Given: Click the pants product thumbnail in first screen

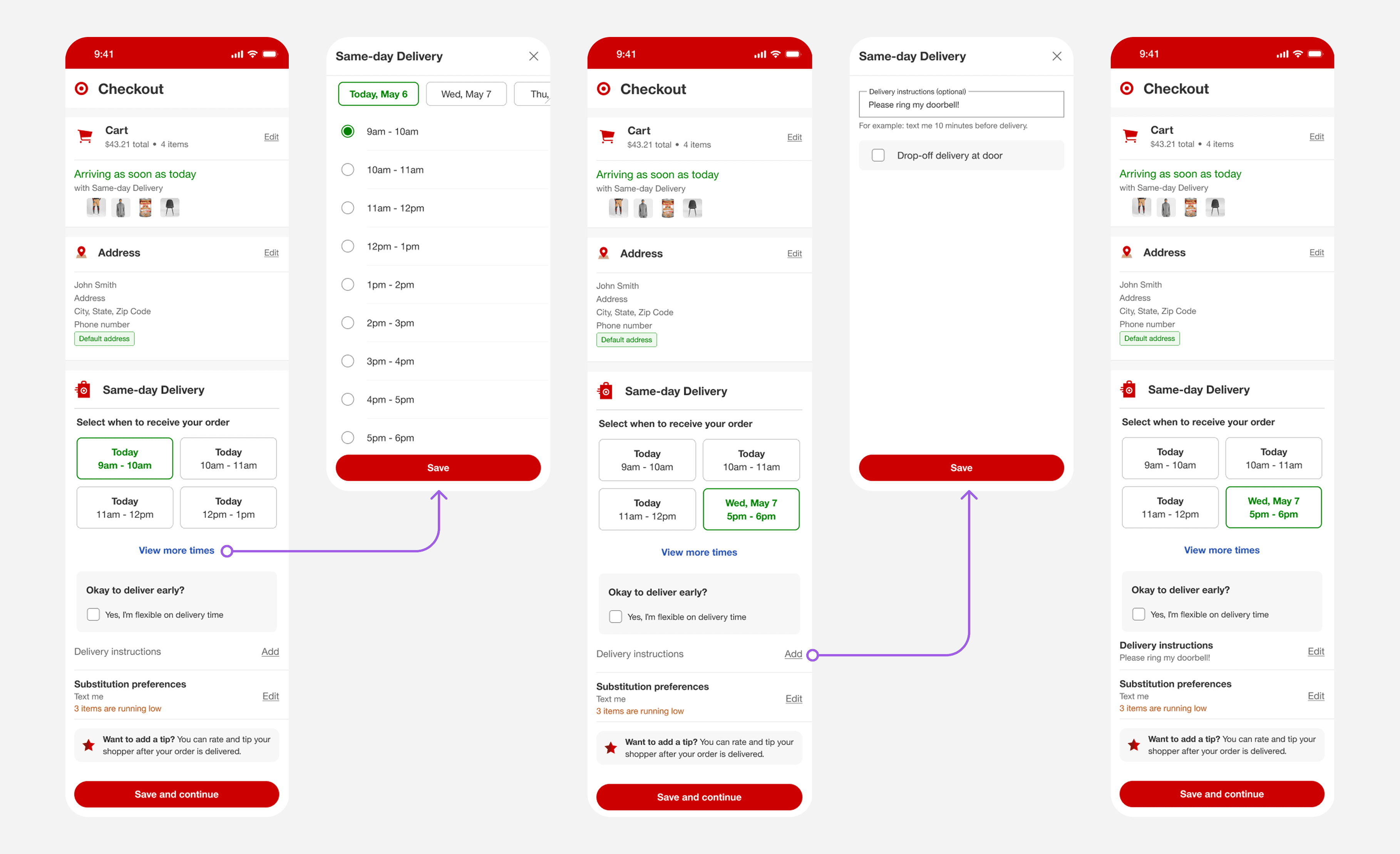Looking at the screenshot, I should 96,208.
